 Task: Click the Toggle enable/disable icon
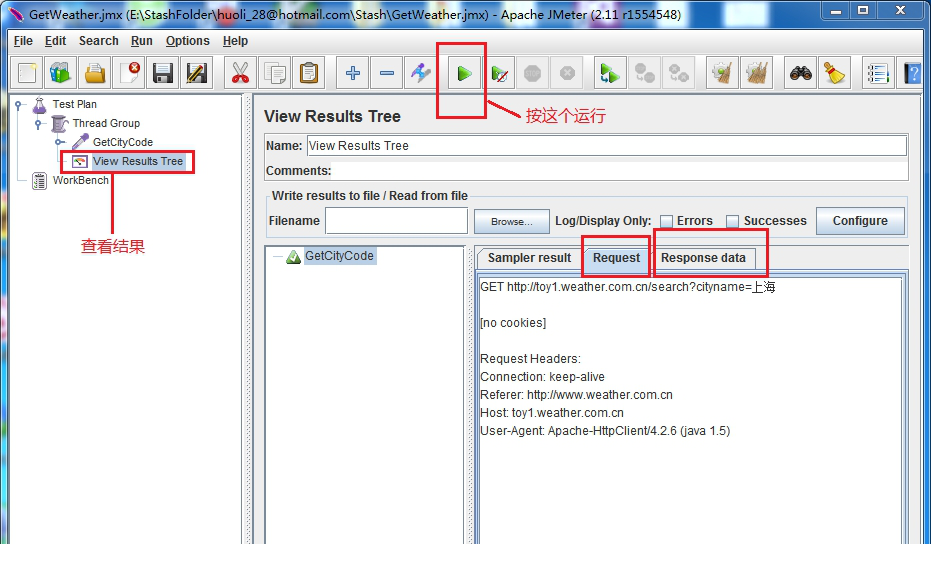pyautogui.click(x=420, y=73)
